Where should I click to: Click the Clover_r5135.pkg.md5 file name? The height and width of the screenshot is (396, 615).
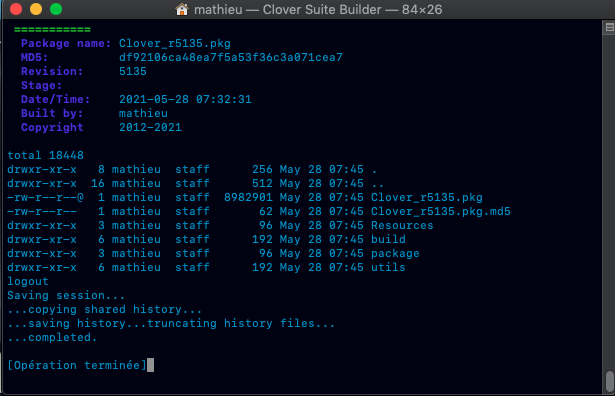441,211
